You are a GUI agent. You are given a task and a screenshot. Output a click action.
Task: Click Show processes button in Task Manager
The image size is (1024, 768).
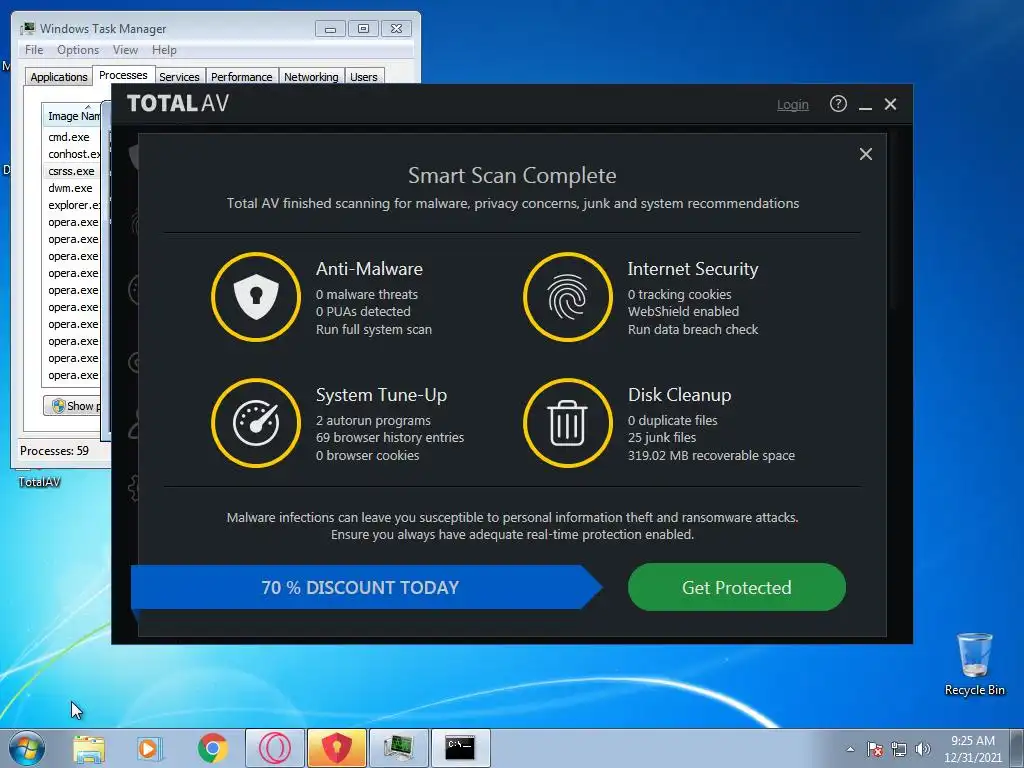73,406
